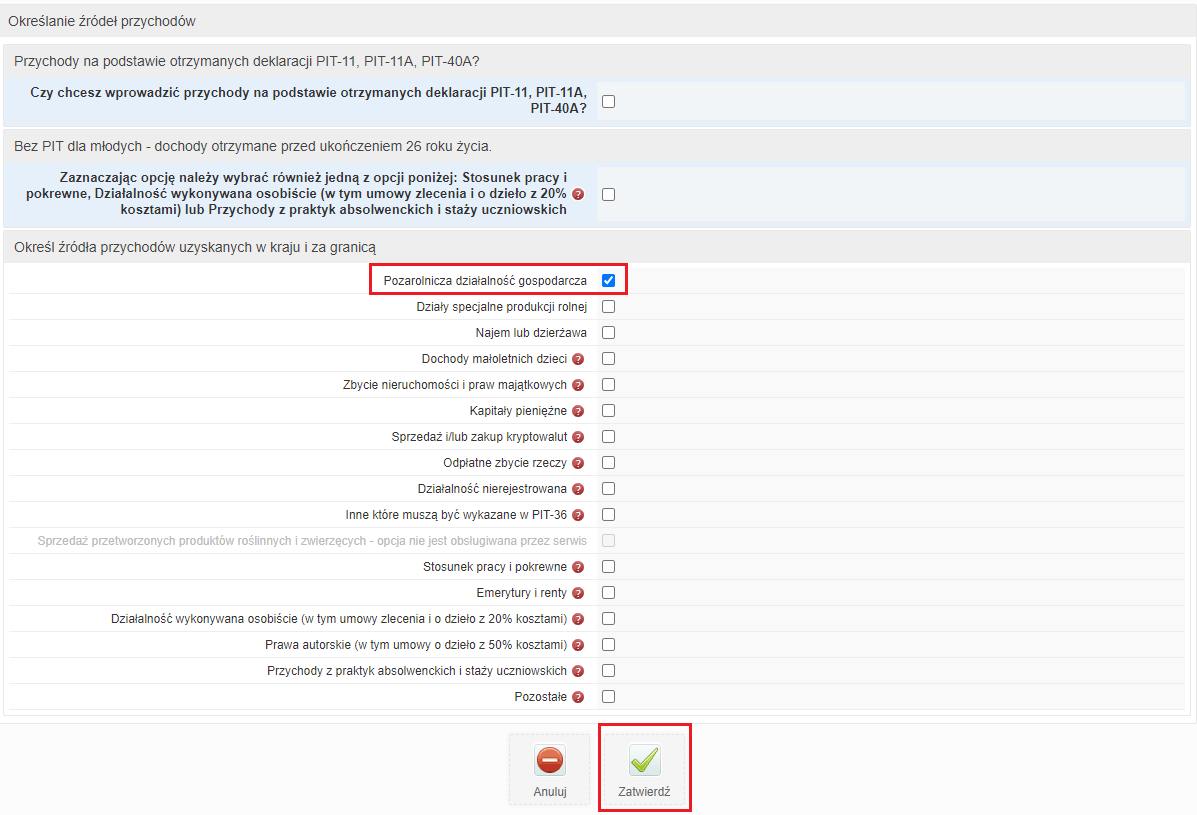Check Zbycie nieruchomości i praw majątkowych box

[608, 384]
